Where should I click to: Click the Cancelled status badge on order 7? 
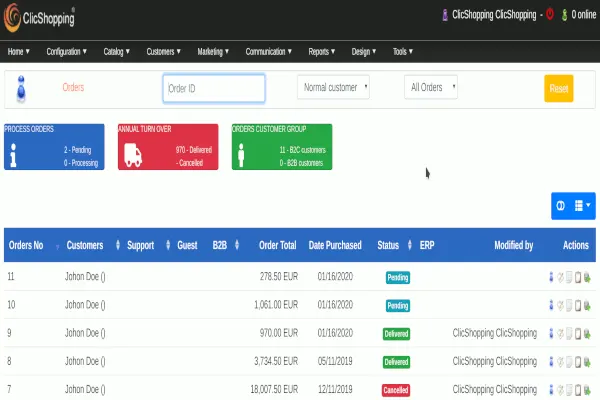tap(395, 389)
